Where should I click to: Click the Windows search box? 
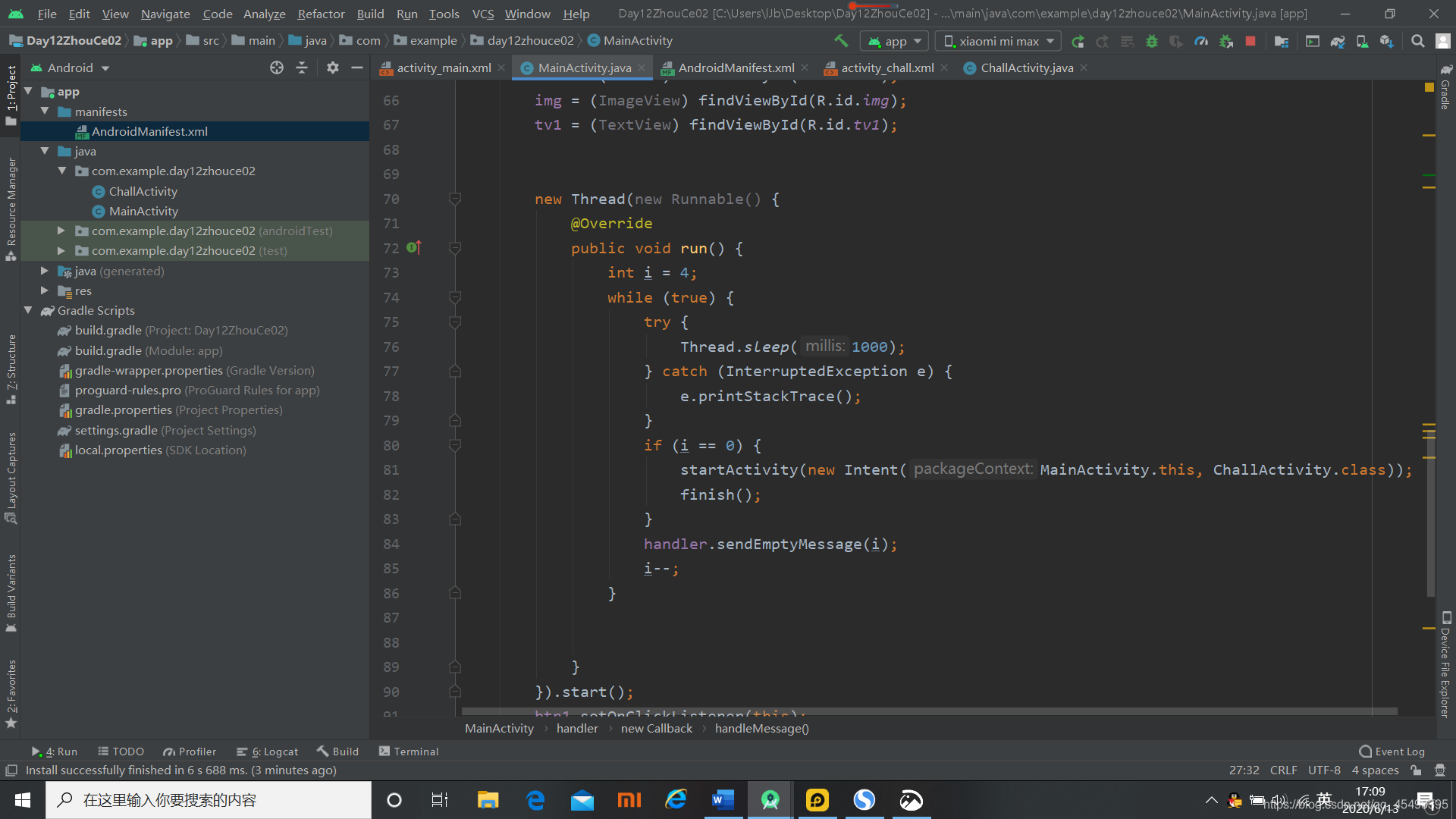209,800
